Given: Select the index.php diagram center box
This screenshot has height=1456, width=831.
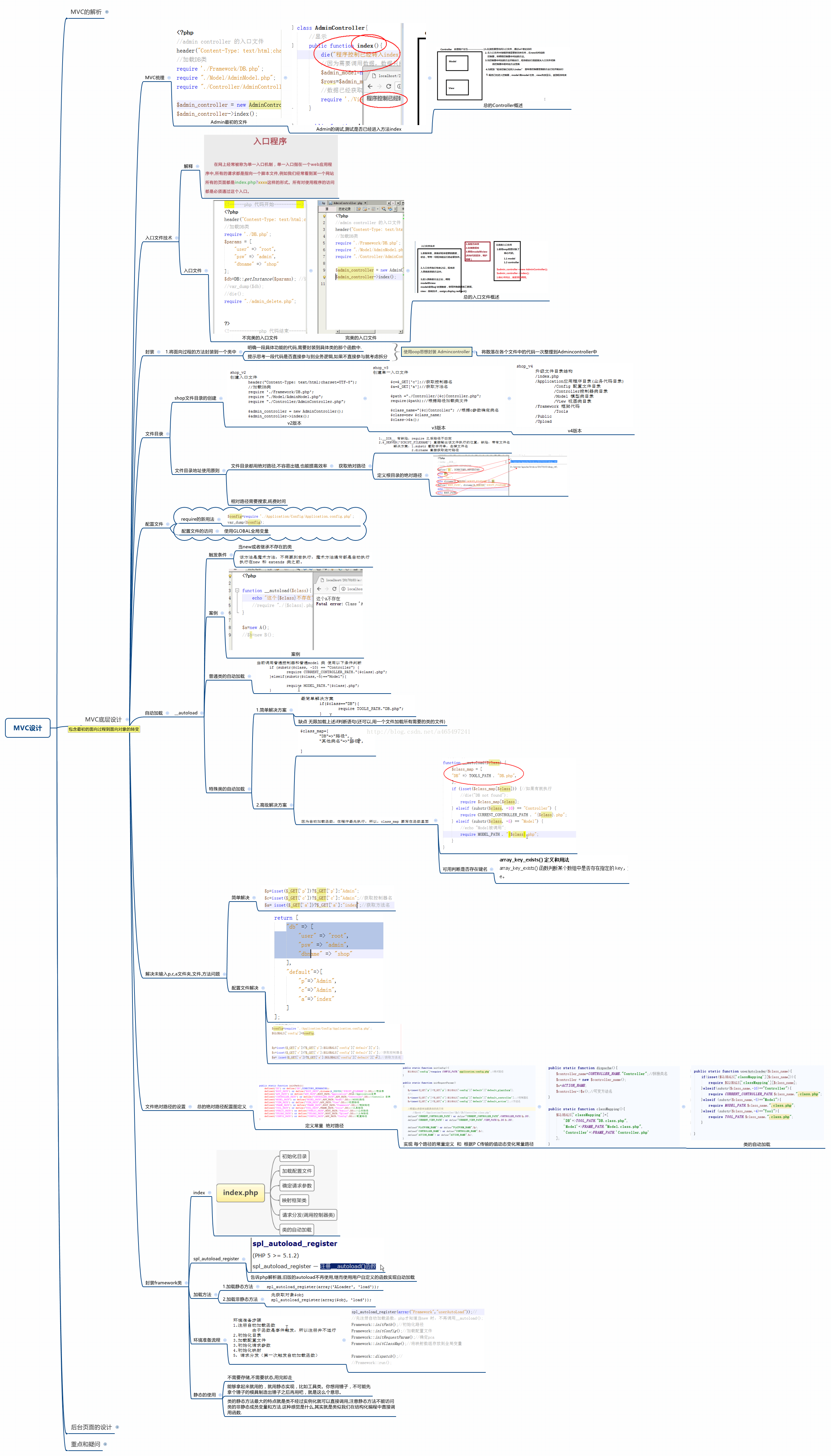Looking at the screenshot, I should (x=240, y=1192).
